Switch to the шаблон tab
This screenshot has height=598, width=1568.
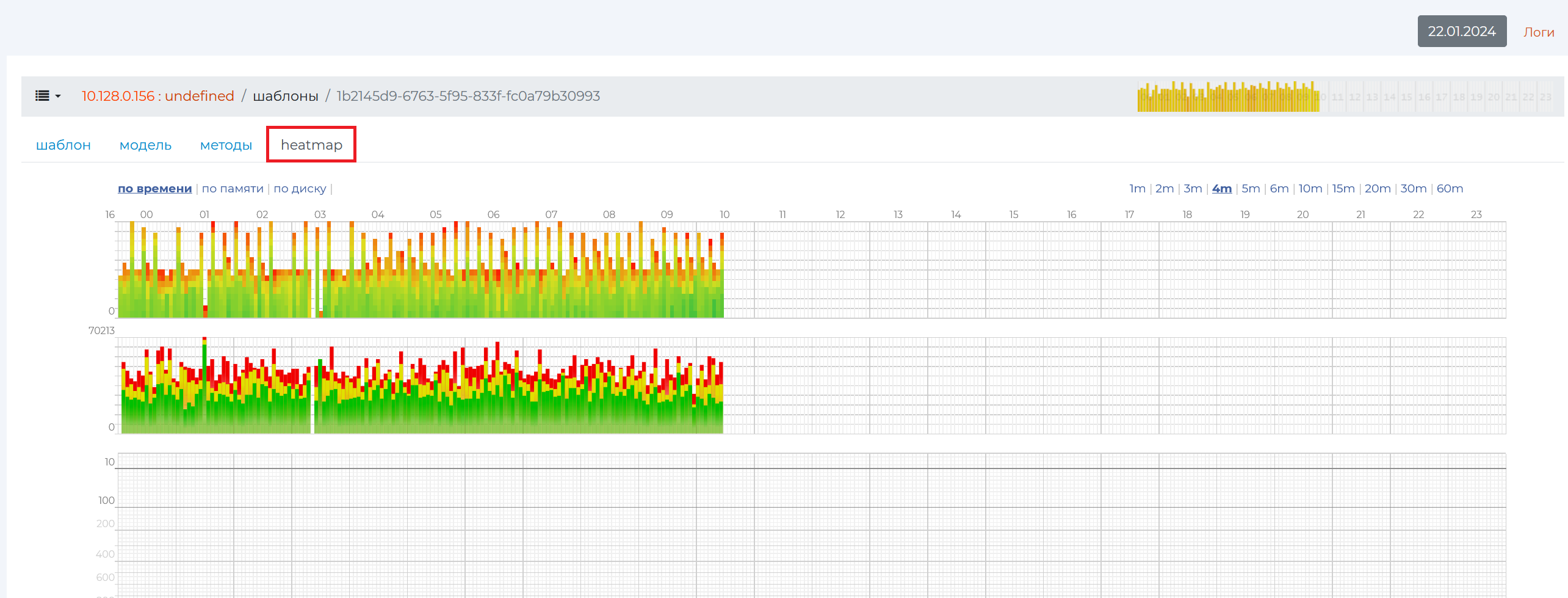[x=63, y=145]
